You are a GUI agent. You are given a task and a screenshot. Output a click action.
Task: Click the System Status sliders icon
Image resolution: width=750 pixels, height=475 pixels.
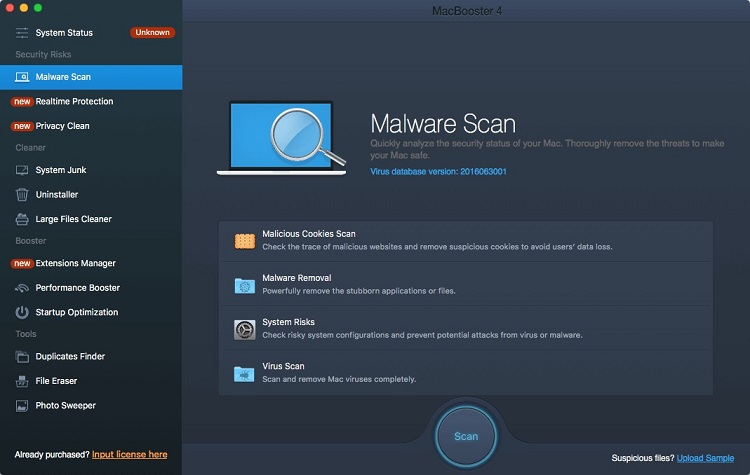tap(22, 33)
